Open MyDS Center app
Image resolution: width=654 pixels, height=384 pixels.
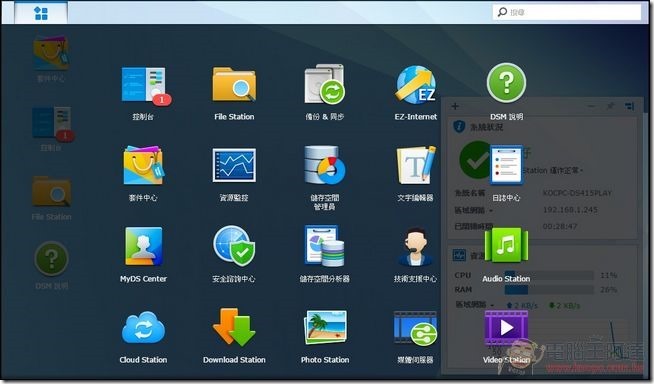point(143,255)
